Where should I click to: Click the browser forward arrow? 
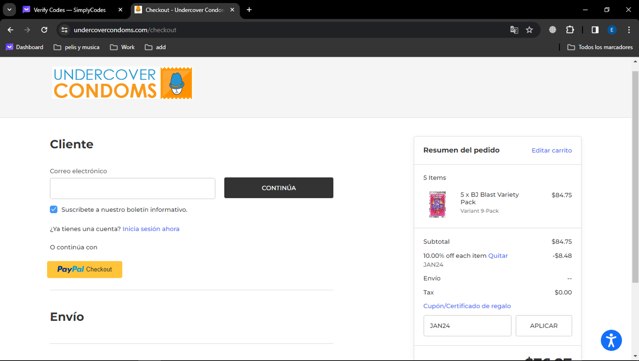tap(27, 30)
